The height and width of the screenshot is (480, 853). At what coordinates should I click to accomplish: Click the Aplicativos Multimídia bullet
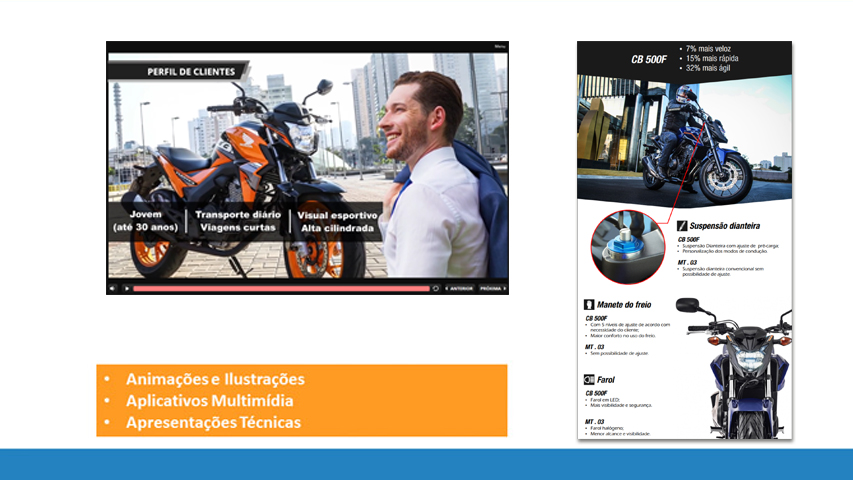[210, 400]
